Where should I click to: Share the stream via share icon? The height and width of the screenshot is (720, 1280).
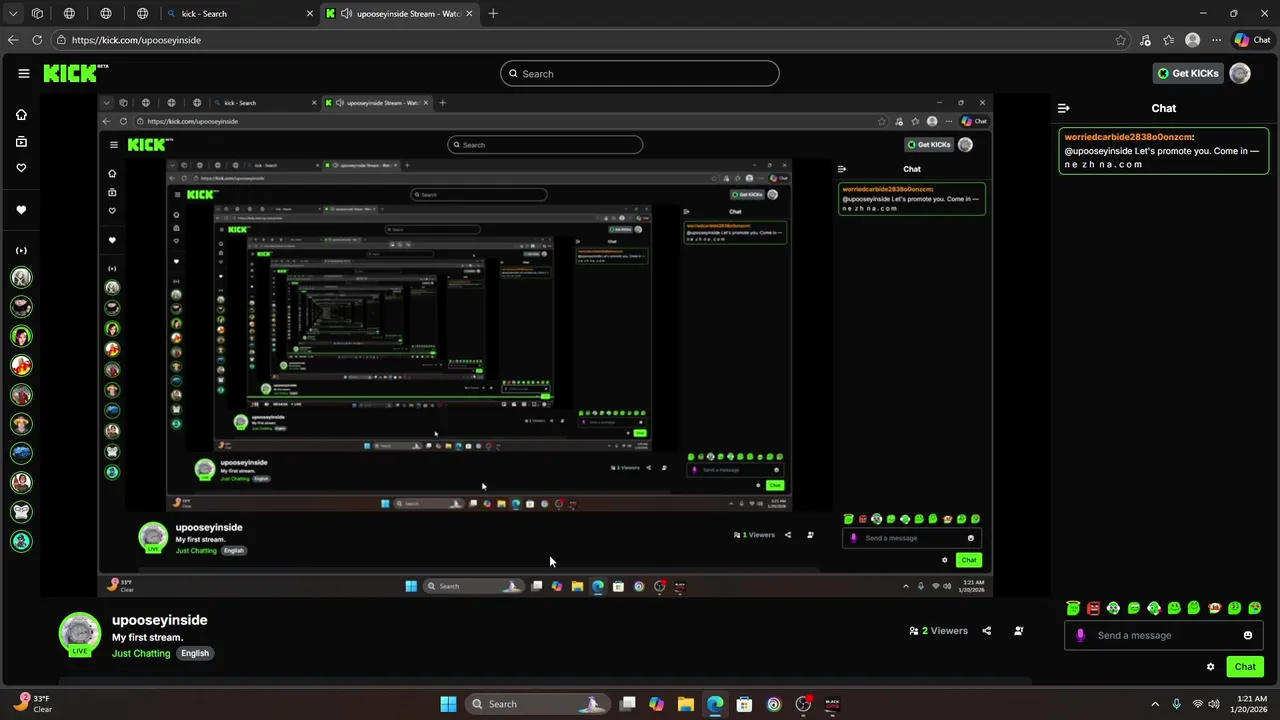(987, 631)
